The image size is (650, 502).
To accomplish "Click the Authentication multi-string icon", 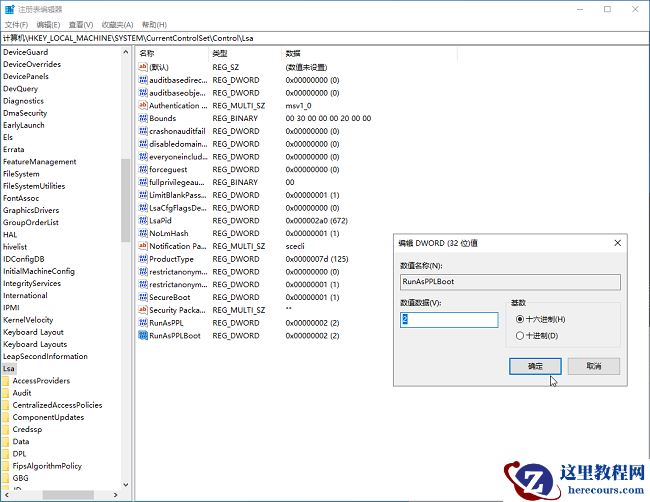I will pyautogui.click(x=143, y=105).
